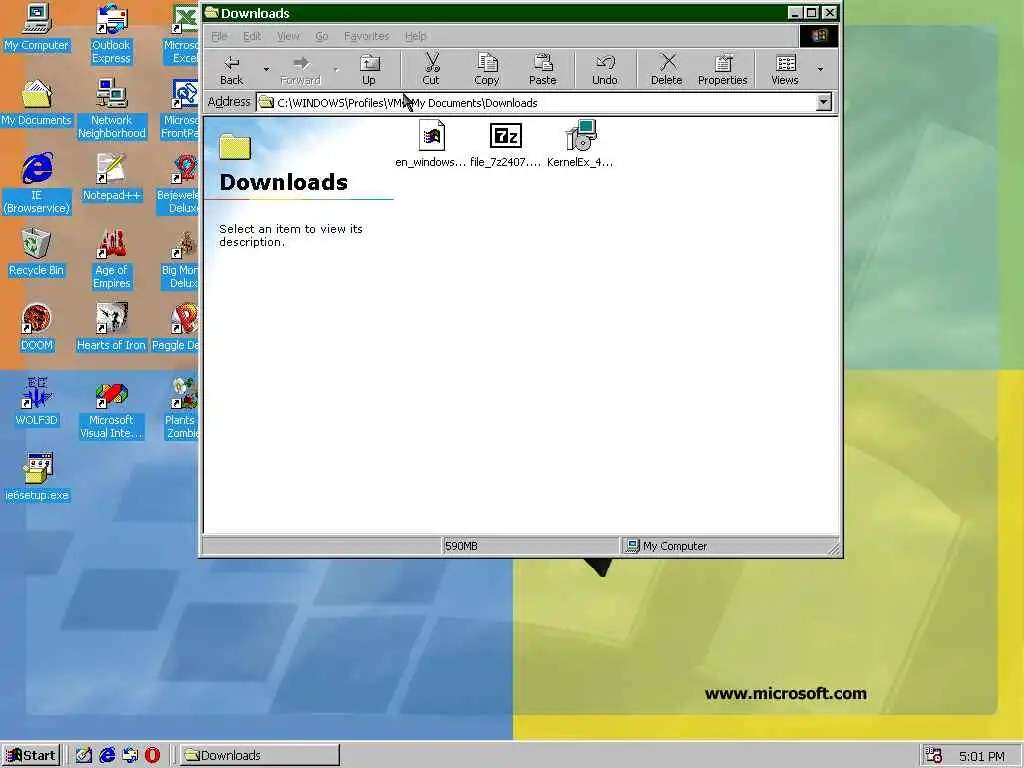This screenshot has width=1024, height=768.
Task: Open the Favorites menu
Action: tap(366, 36)
